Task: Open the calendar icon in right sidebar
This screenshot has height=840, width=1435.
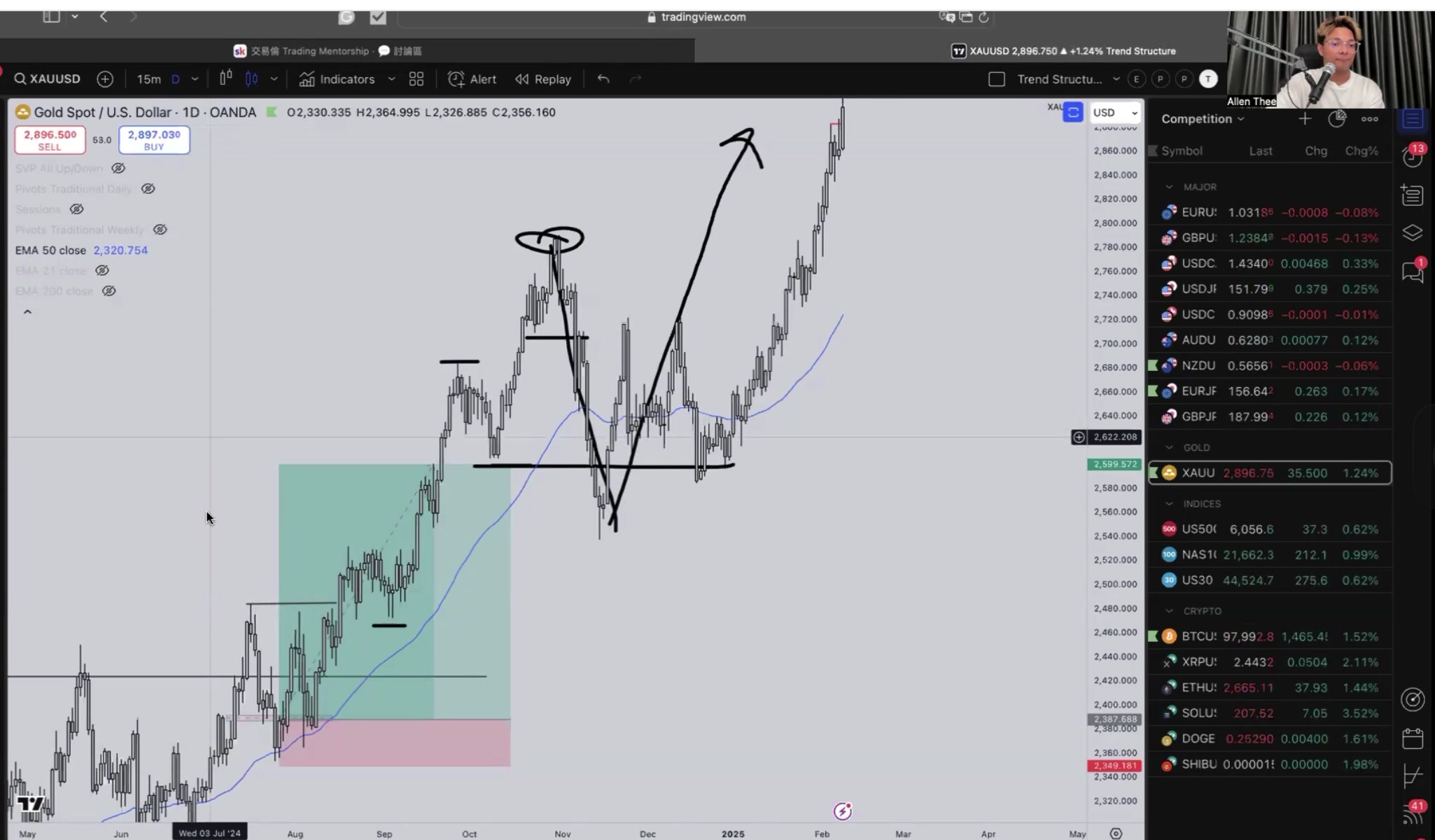Action: 1413,738
